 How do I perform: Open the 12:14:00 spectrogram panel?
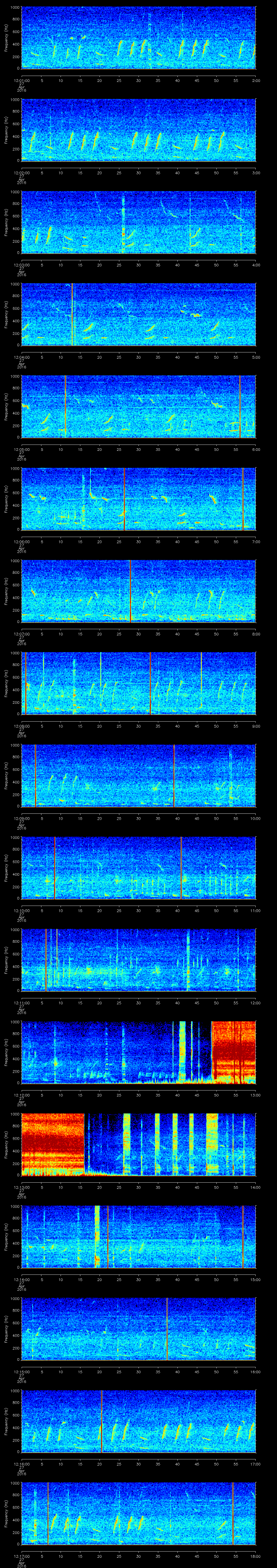pyautogui.click(x=139, y=1237)
